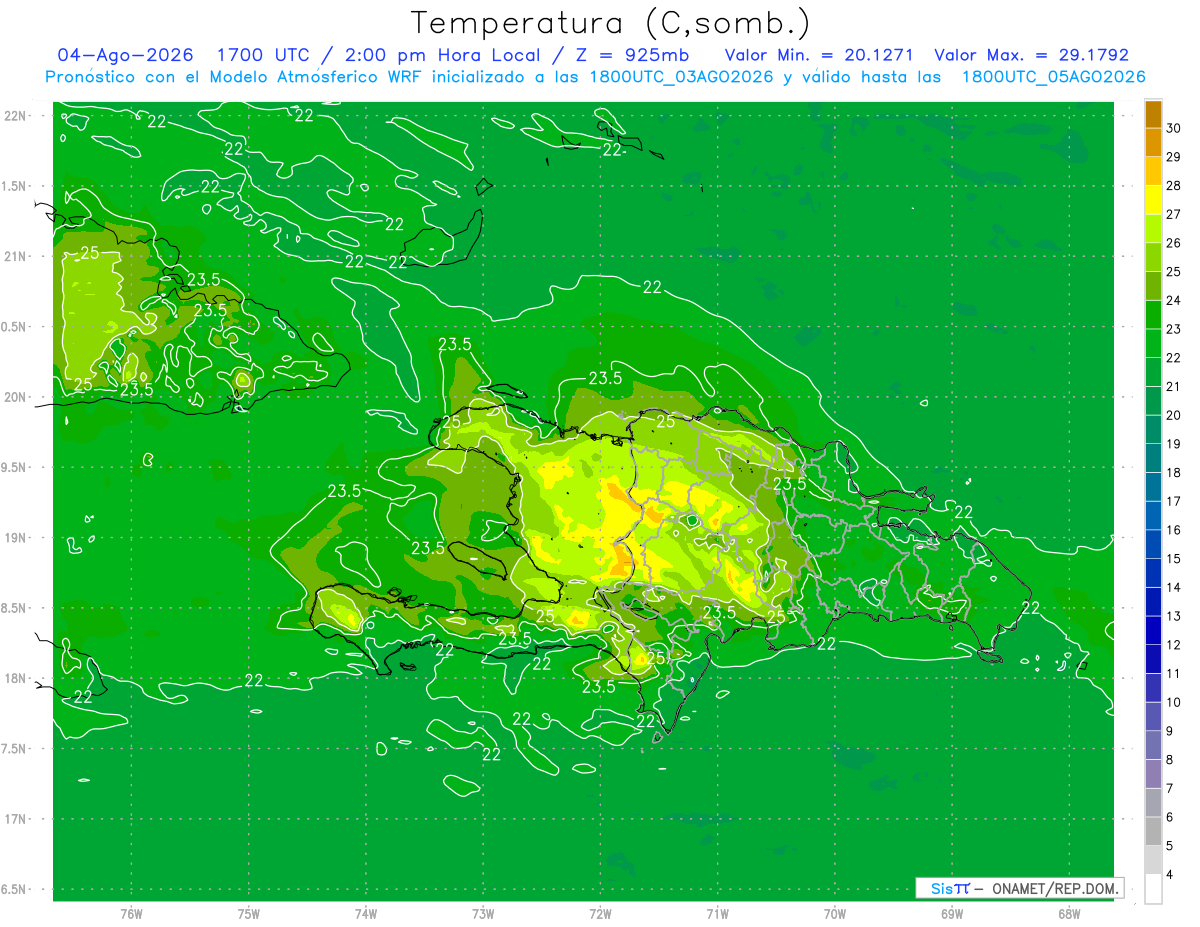Click the green swatch between 22 and 23
Viewport: 1200px width, 927px height.
coord(1153,343)
